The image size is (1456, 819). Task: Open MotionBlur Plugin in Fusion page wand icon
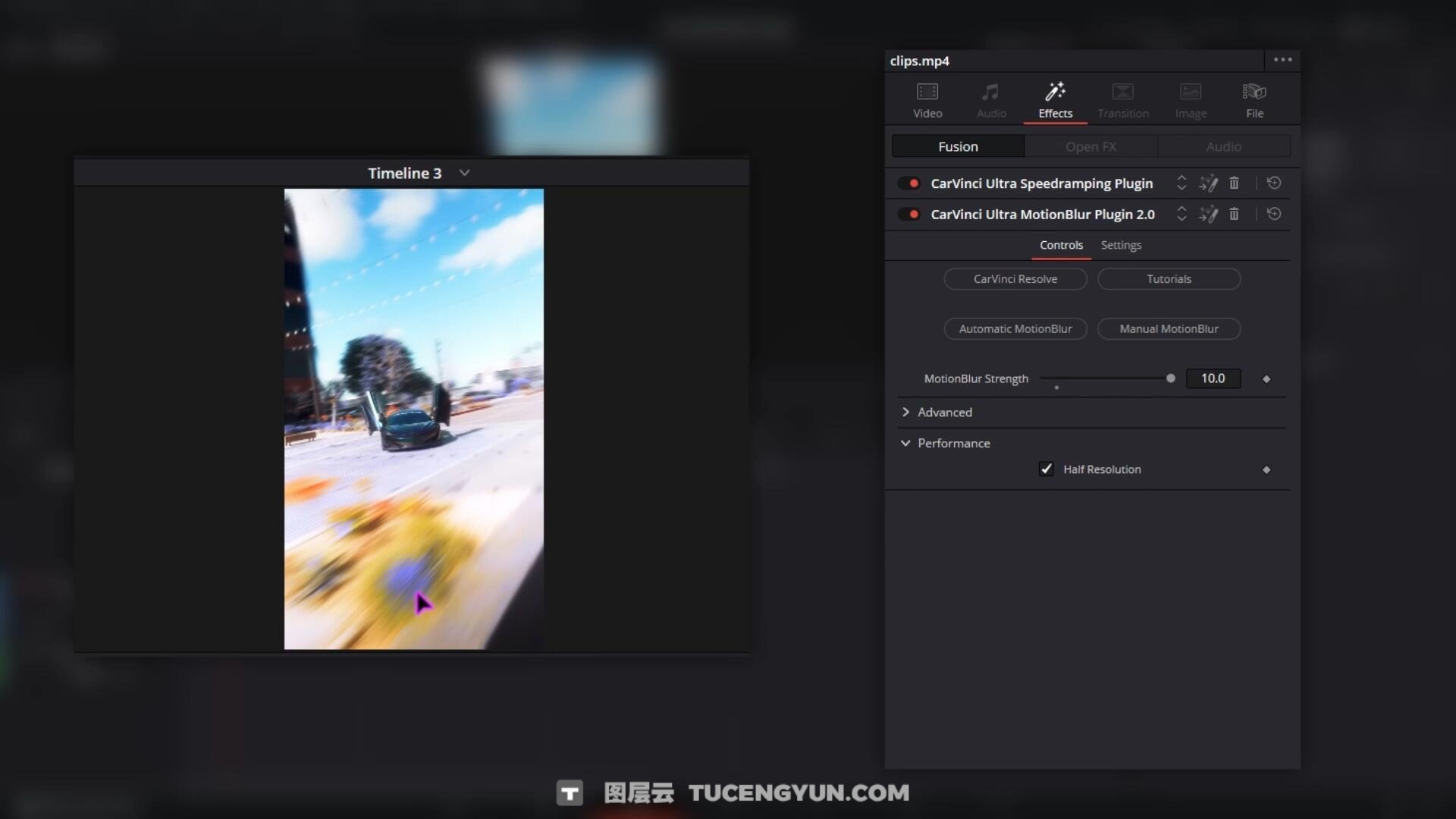1208,215
